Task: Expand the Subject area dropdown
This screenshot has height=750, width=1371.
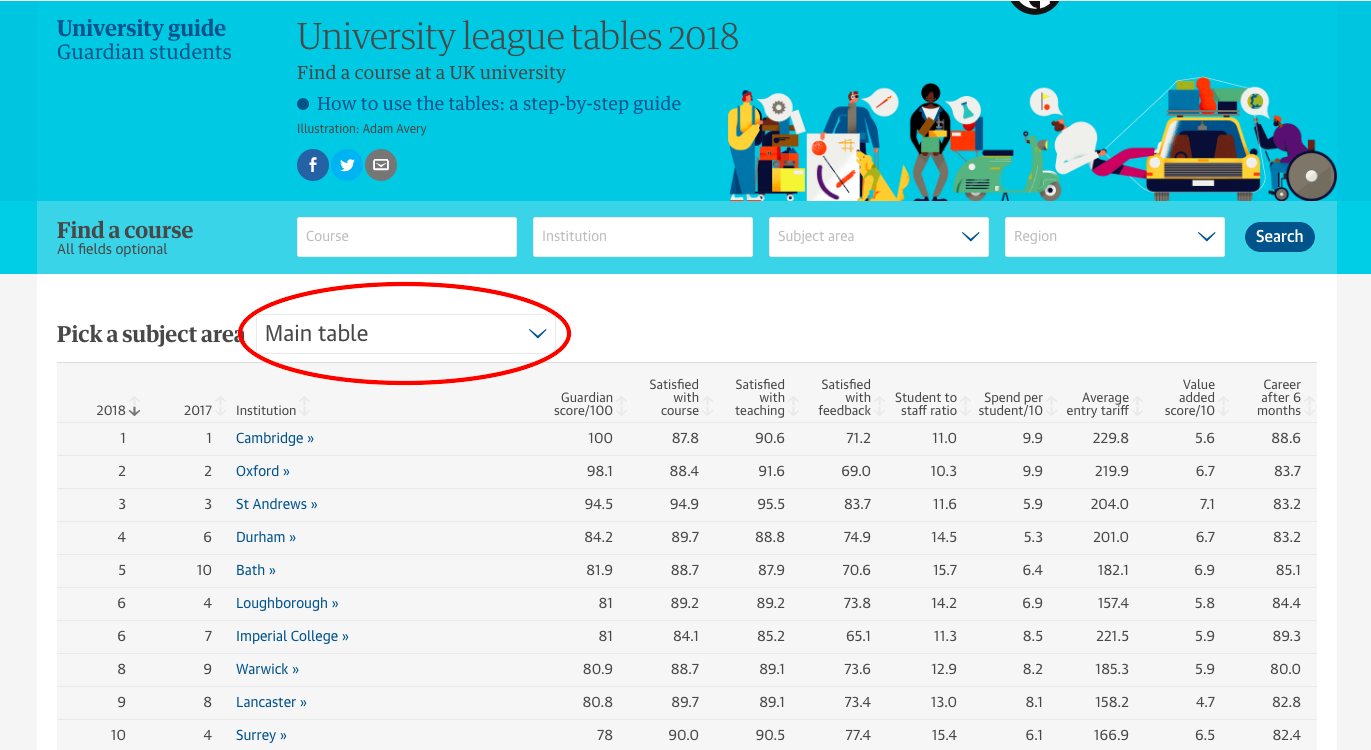Action: pyautogui.click(x=878, y=236)
